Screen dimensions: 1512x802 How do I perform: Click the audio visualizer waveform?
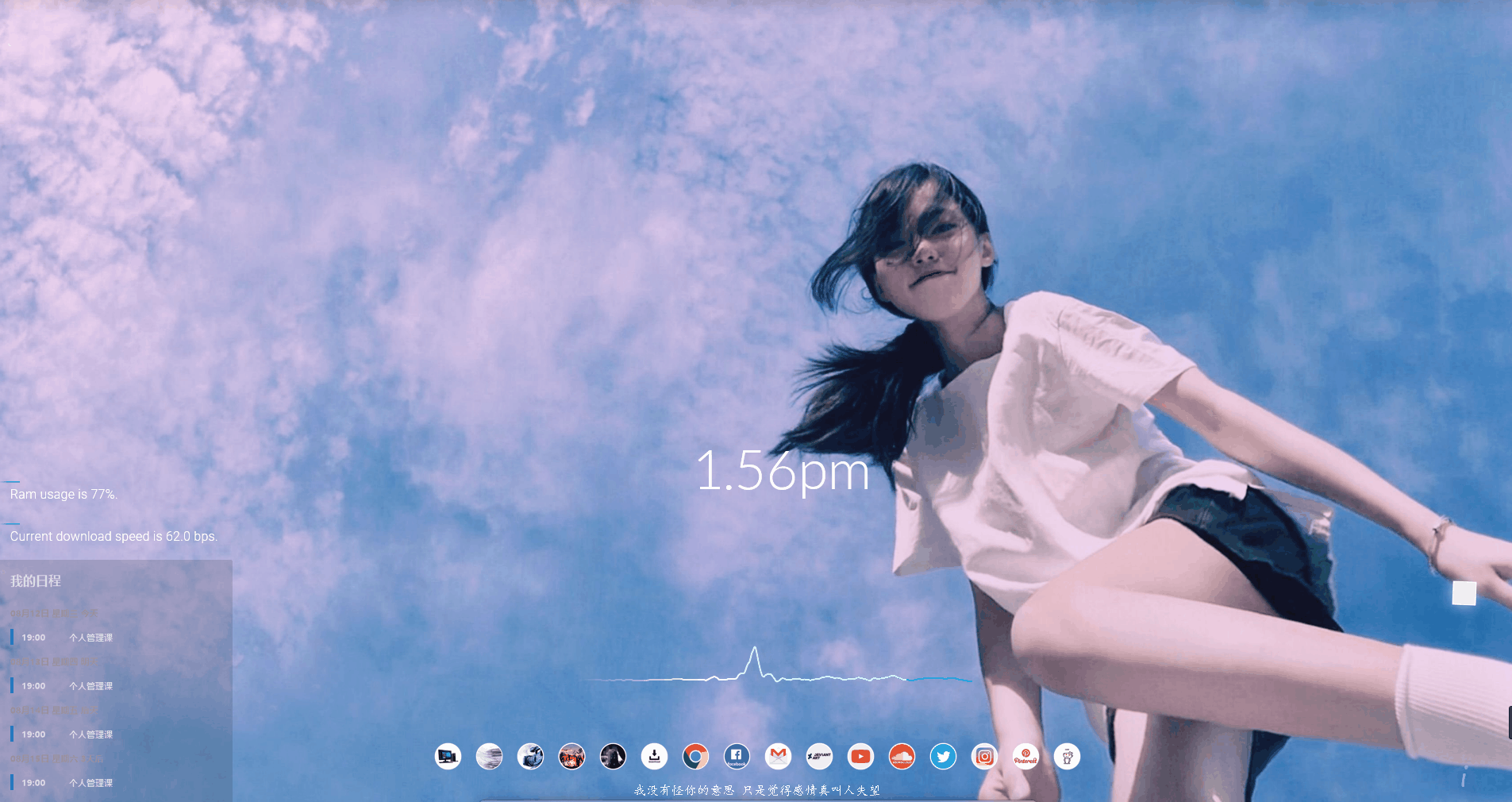tap(779, 666)
